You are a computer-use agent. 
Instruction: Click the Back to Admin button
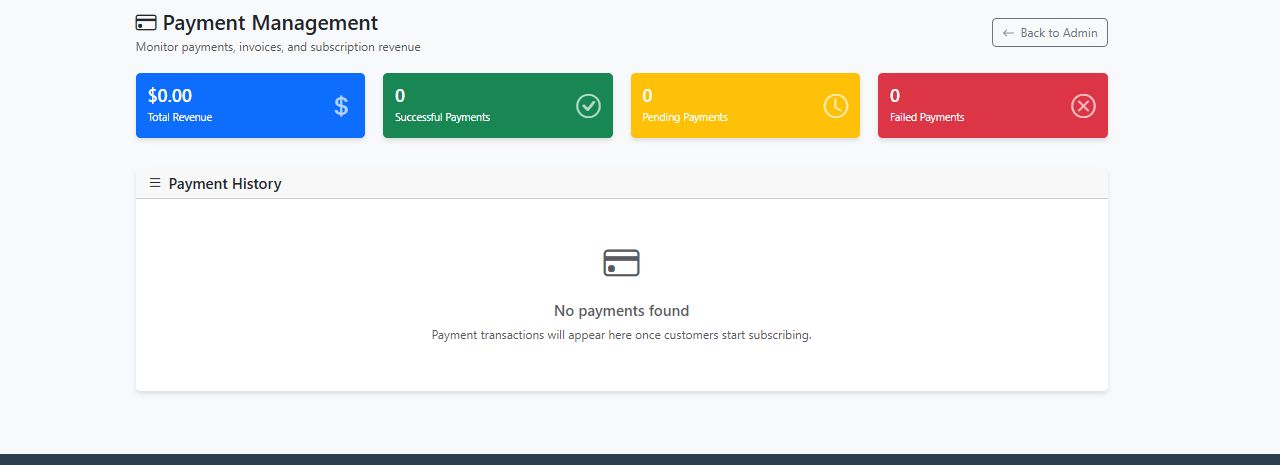pos(1049,33)
